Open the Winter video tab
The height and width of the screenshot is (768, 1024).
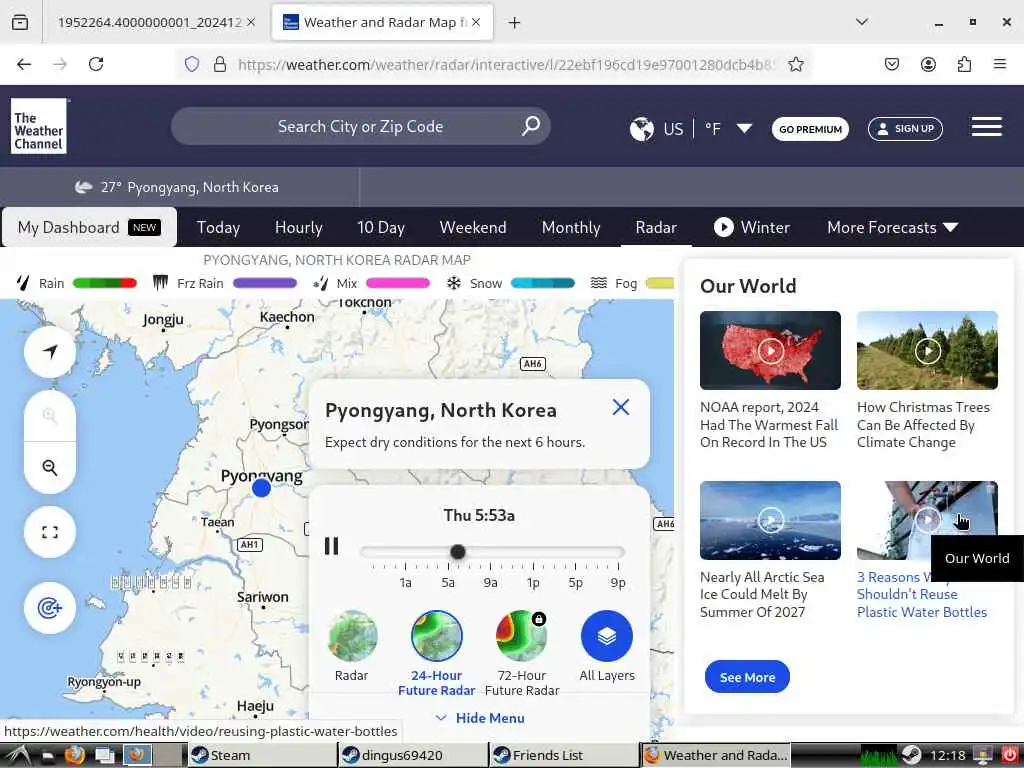752,227
